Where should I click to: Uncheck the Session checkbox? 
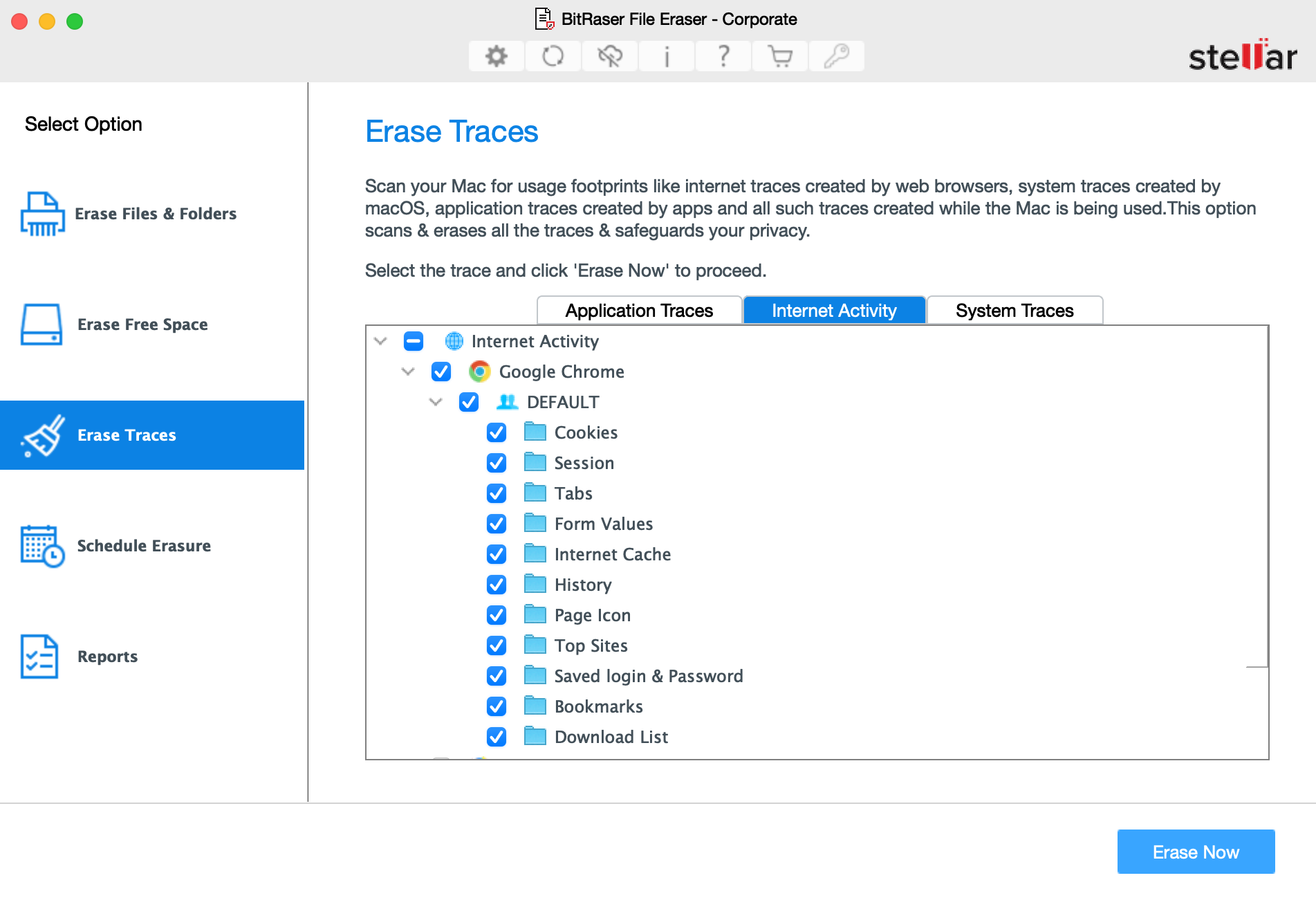pyautogui.click(x=497, y=463)
